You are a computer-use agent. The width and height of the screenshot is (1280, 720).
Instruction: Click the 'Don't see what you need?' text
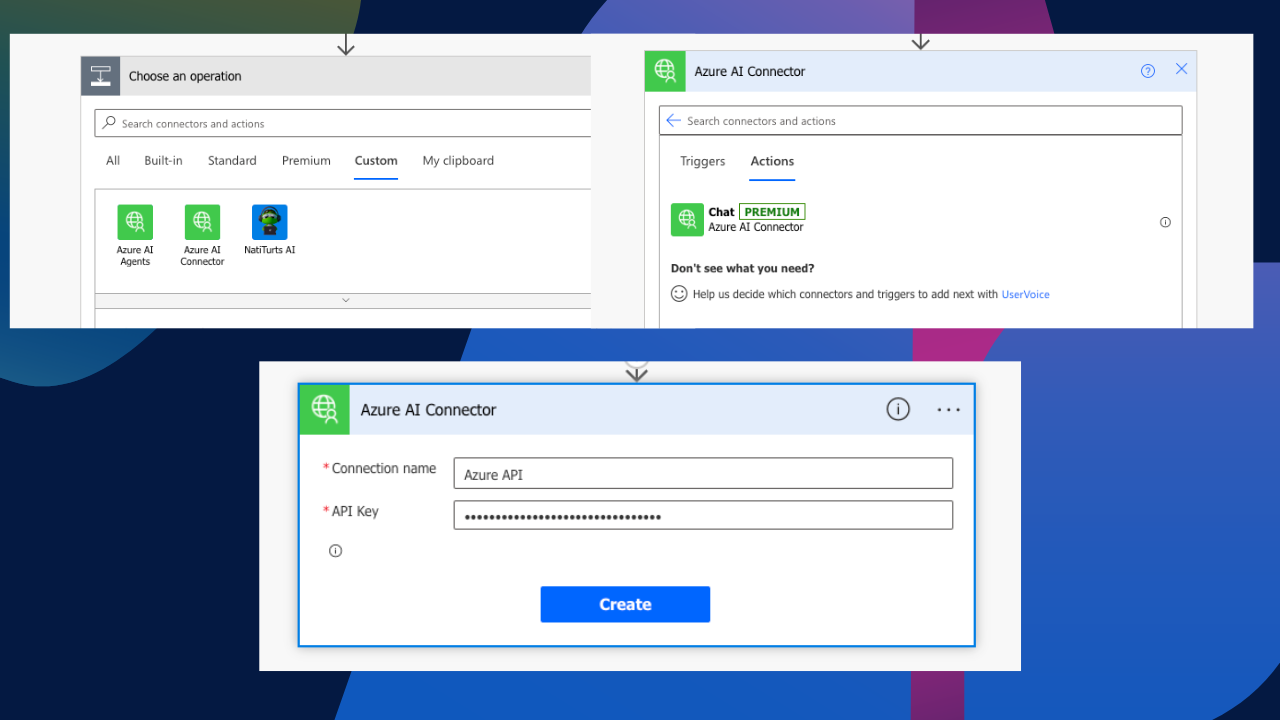click(742, 268)
